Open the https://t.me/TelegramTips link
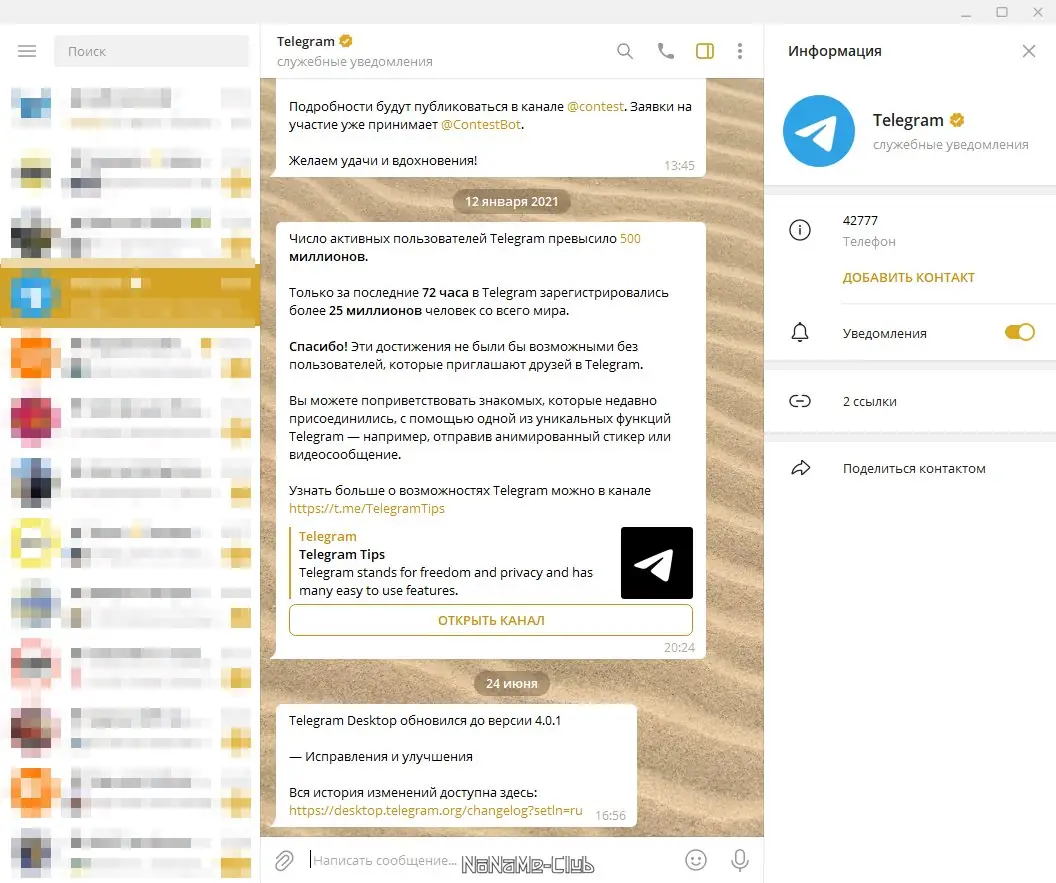 [367, 509]
